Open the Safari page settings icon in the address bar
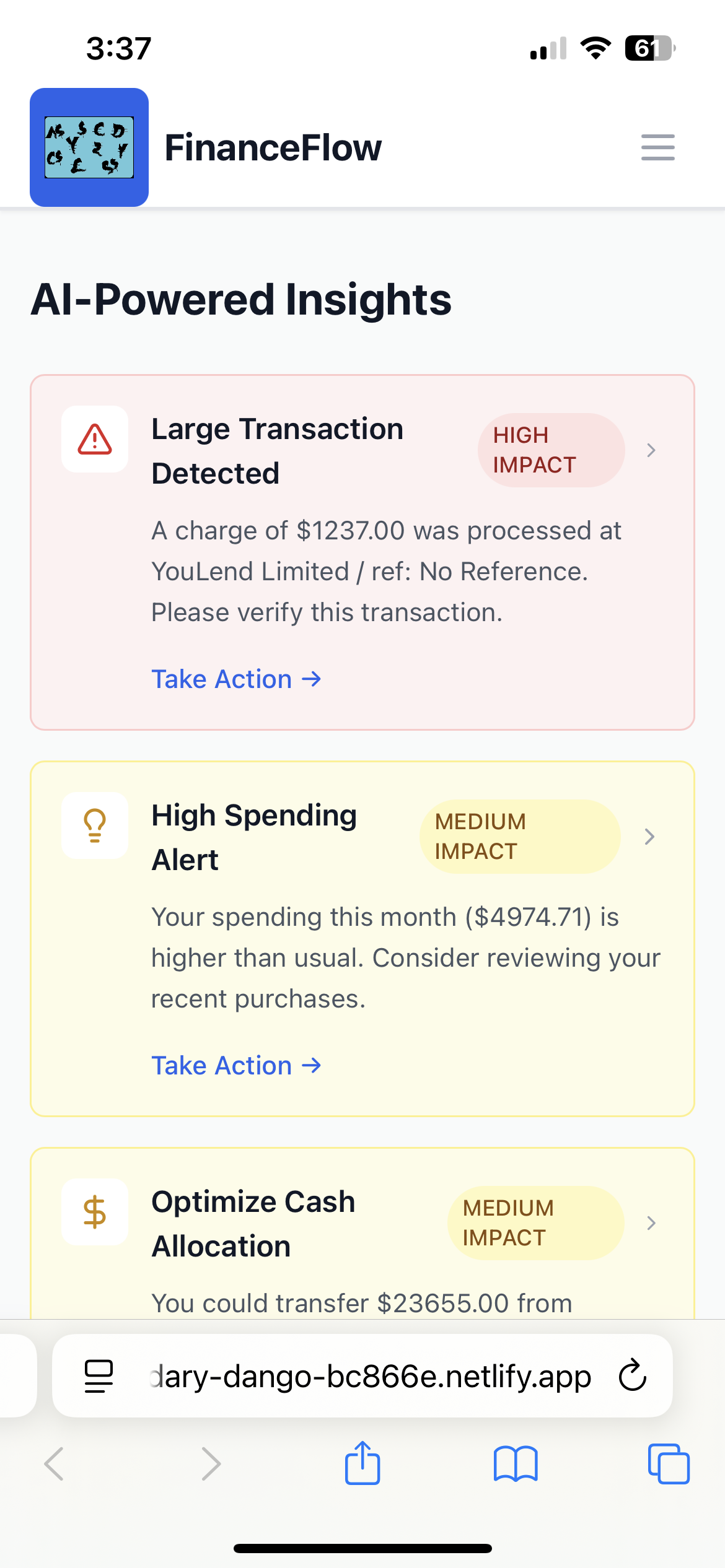The image size is (725, 1568). point(99,1376)
